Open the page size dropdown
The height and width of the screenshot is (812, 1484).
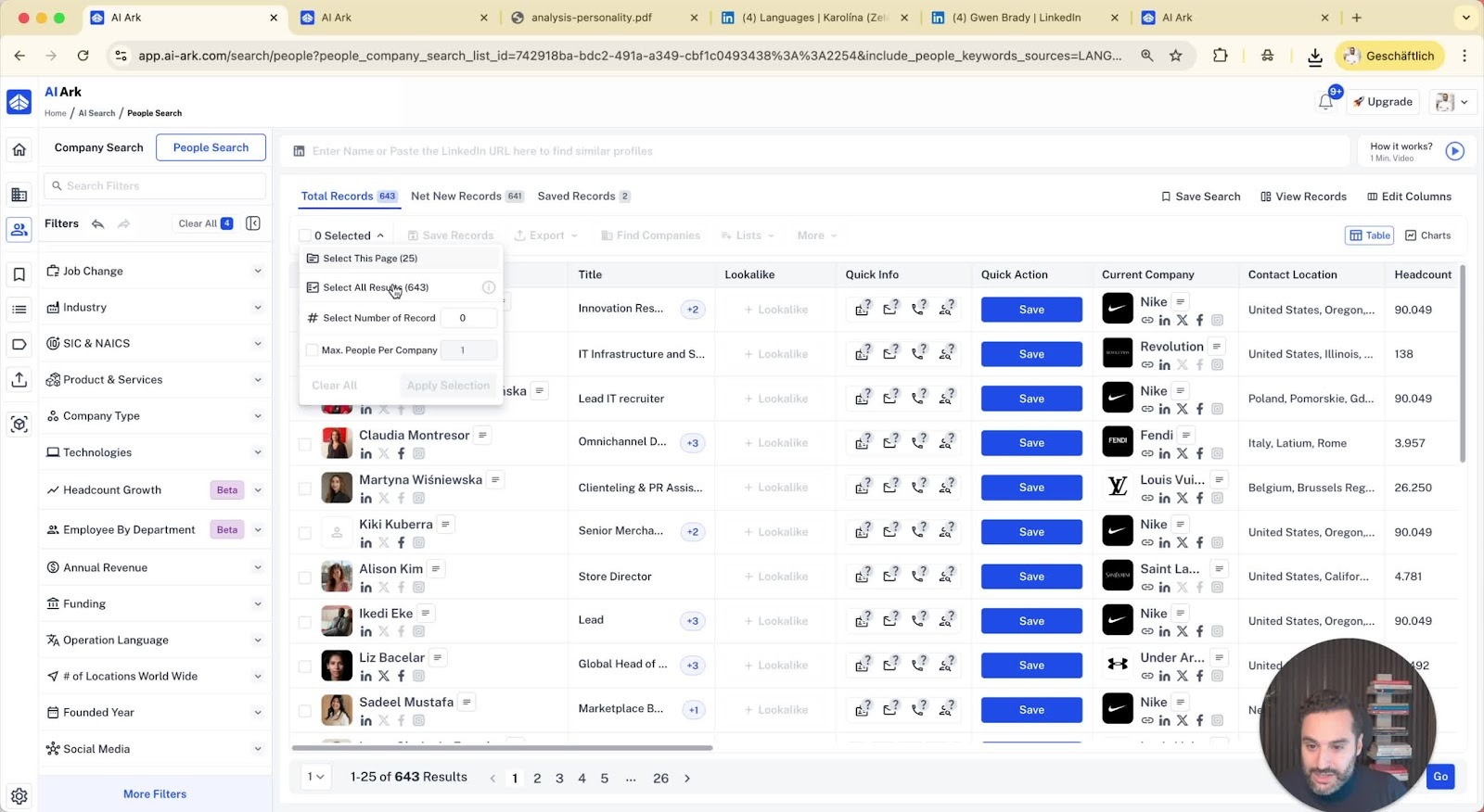[316, 777]
